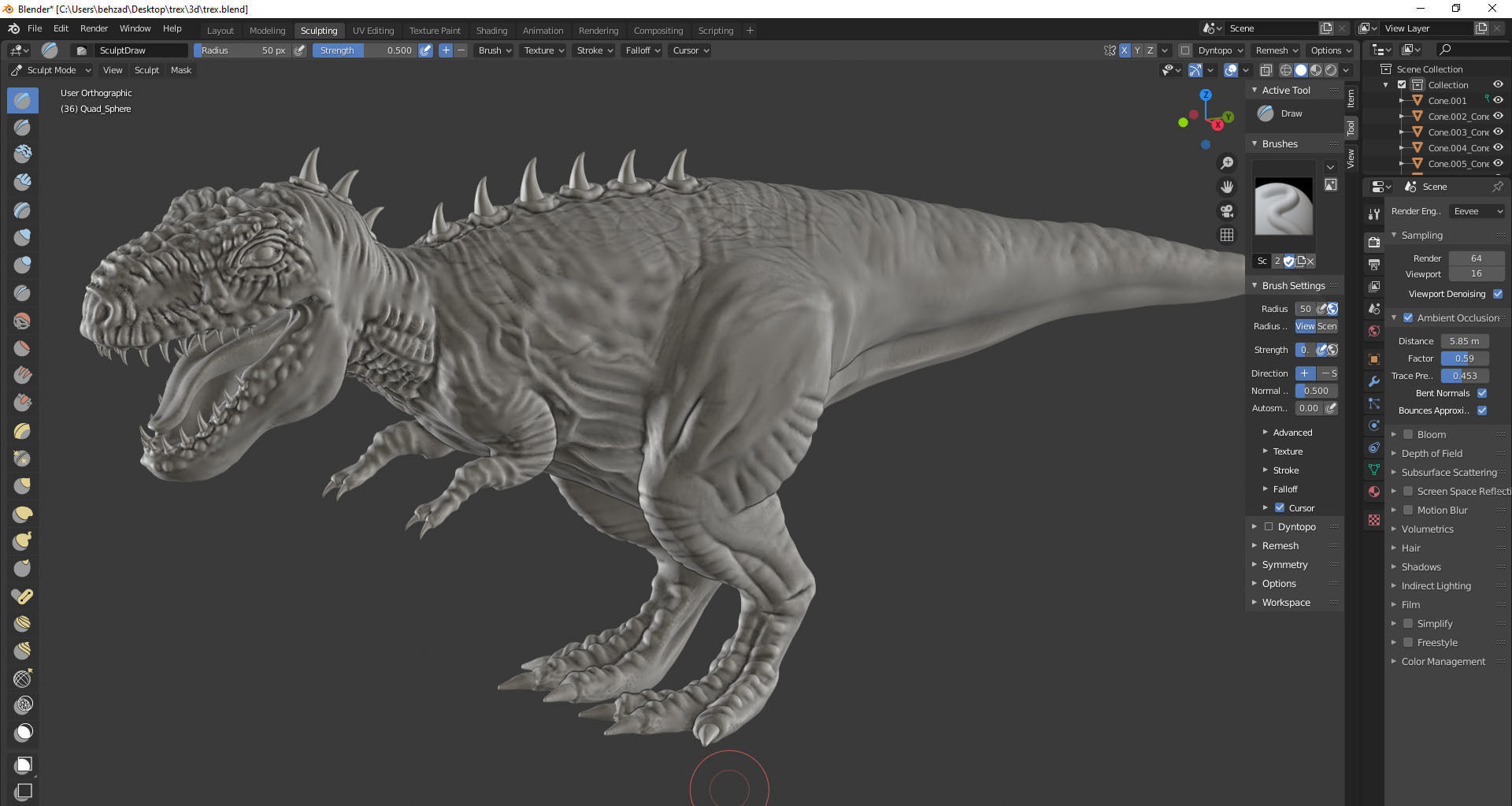Open the Tool settings properties tab
The image size is (1512, 806).
[1374, 214]
